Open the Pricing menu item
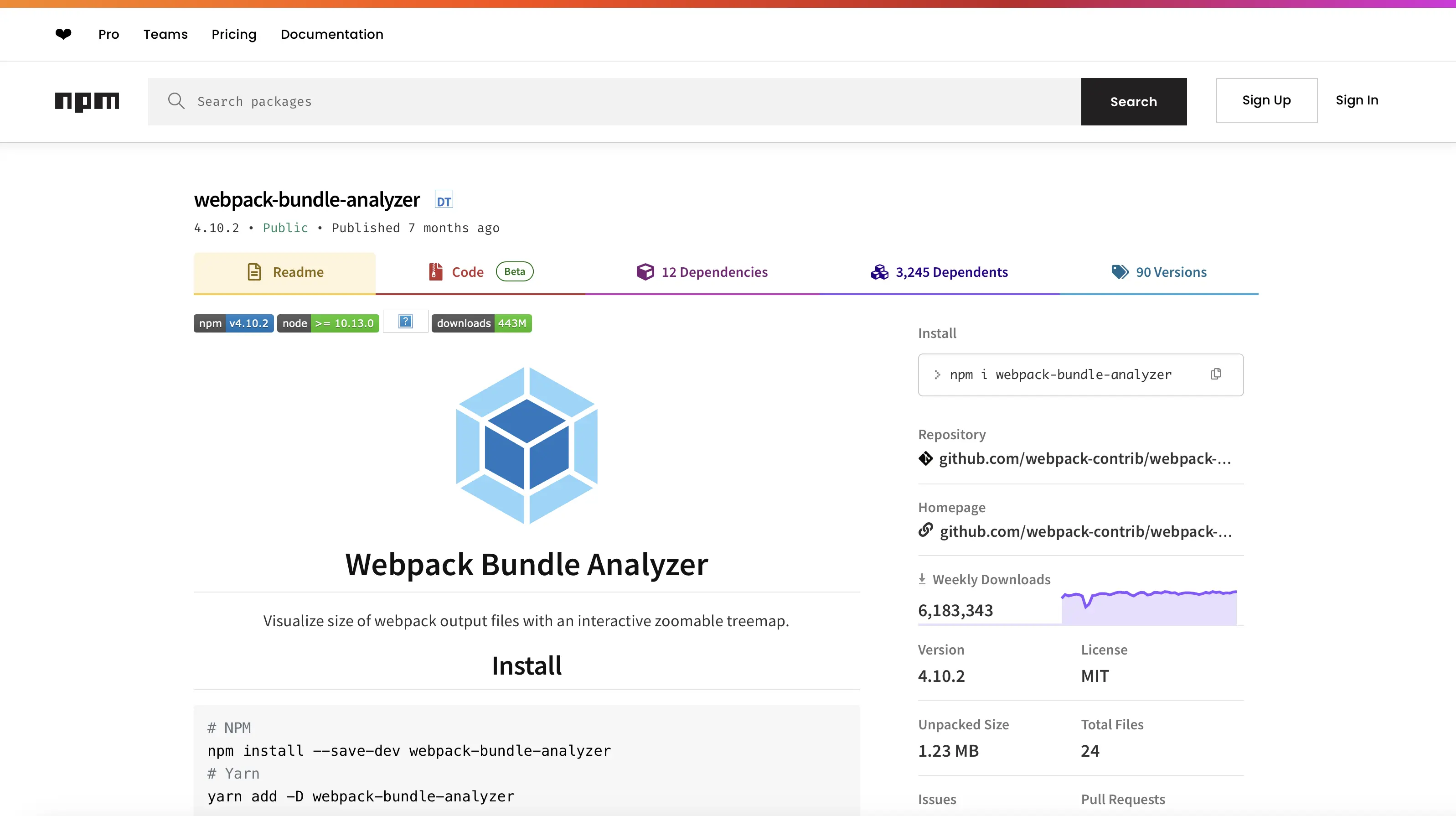Image resolution: width=1456 pixels, height=816 pixels. [x=234, y=35]
